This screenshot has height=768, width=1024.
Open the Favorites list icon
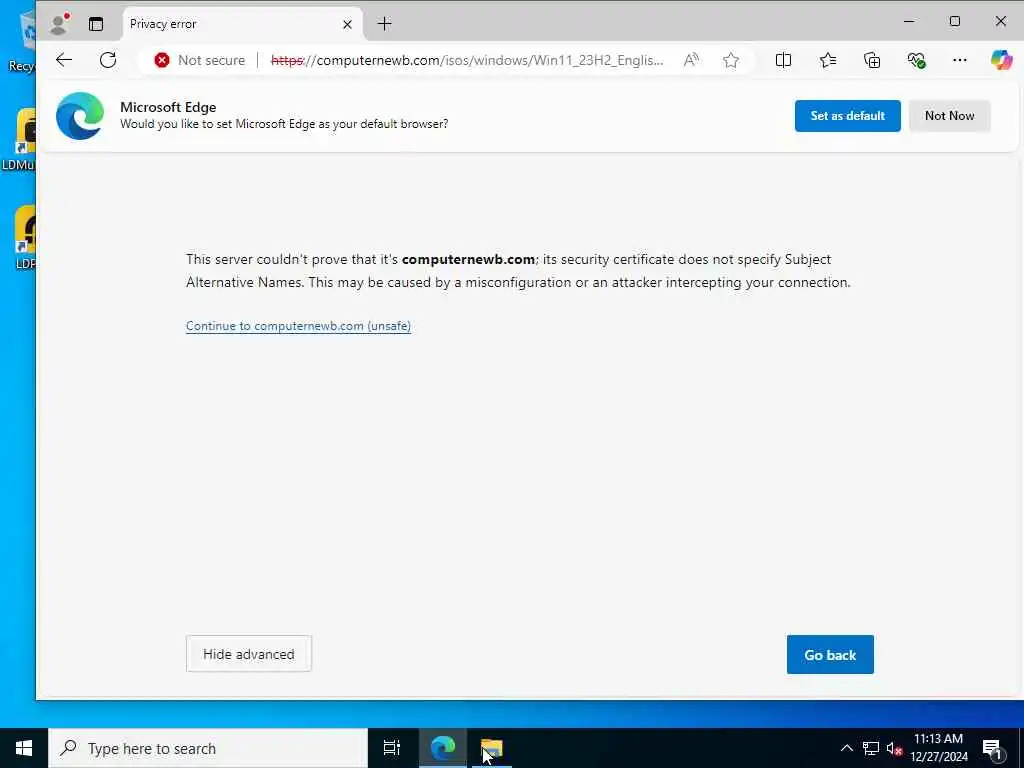pyautogui.click(x=827, y=60)
